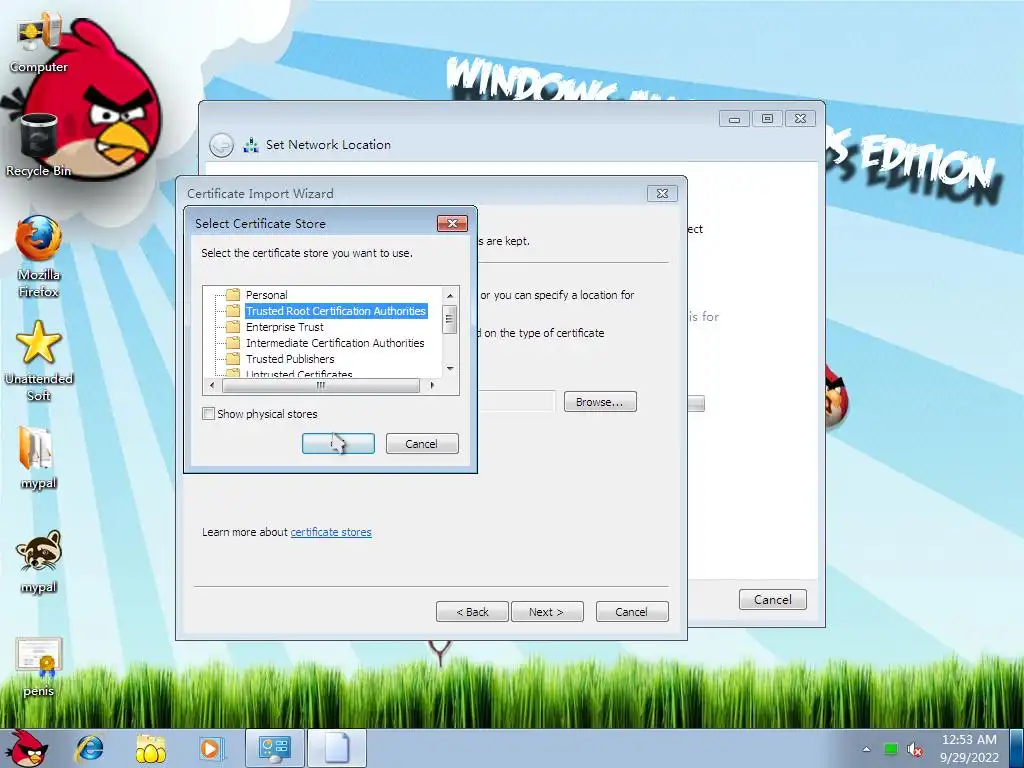
Task: Close the Certificate Import Wizard window
Action: point(662,193)
